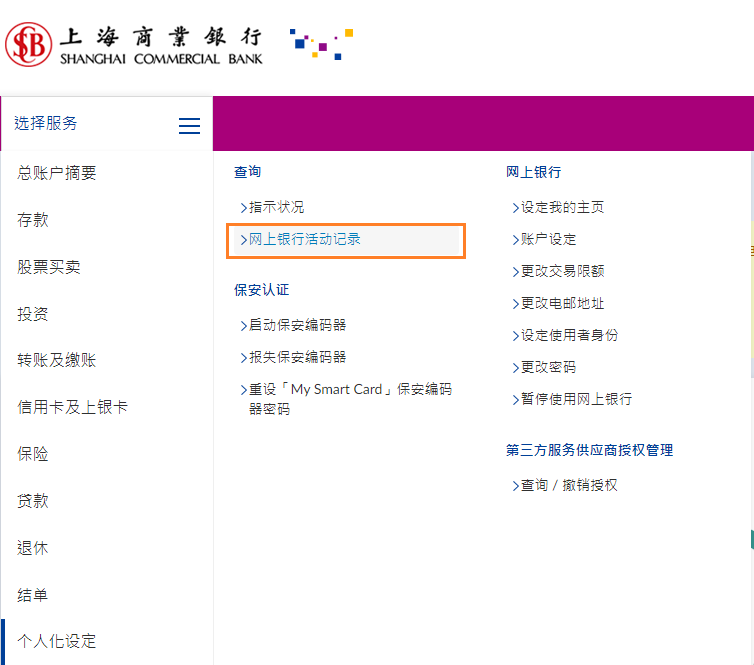Open 保险 in the sidebar

pos(33,454)
